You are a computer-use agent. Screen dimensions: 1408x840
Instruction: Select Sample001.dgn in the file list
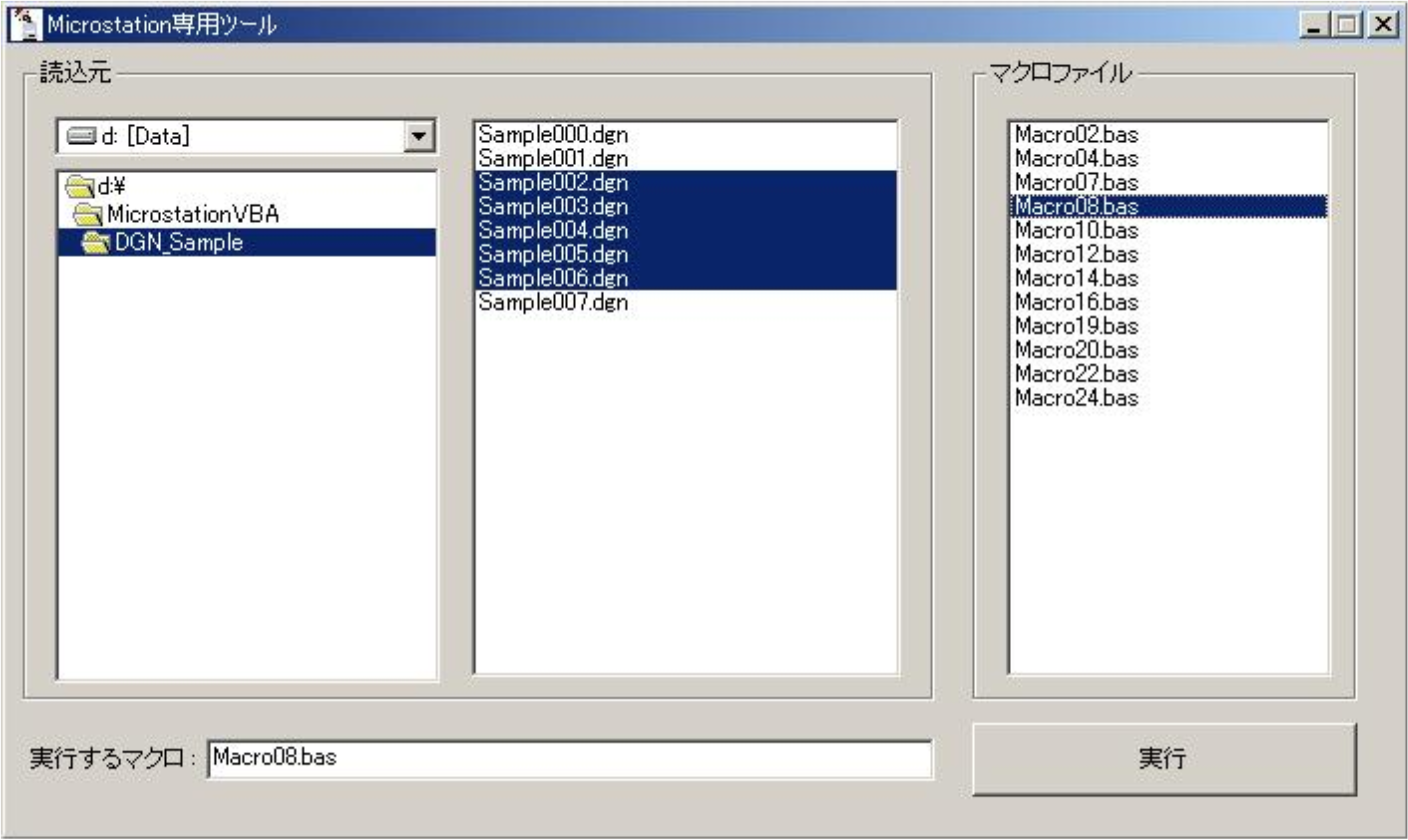tap(685, 158)
